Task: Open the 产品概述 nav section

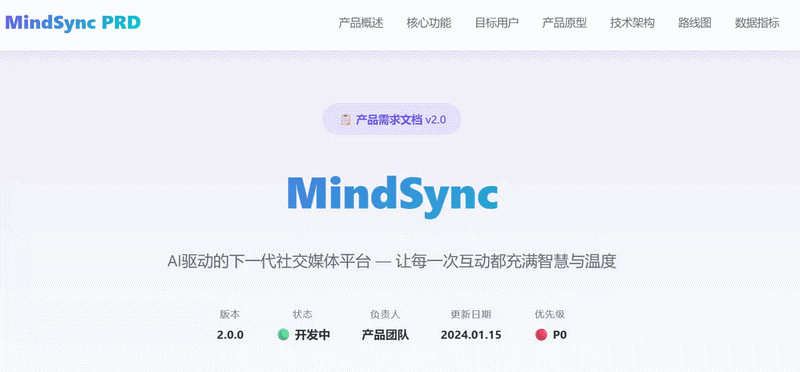Action: tap(361, 23)
